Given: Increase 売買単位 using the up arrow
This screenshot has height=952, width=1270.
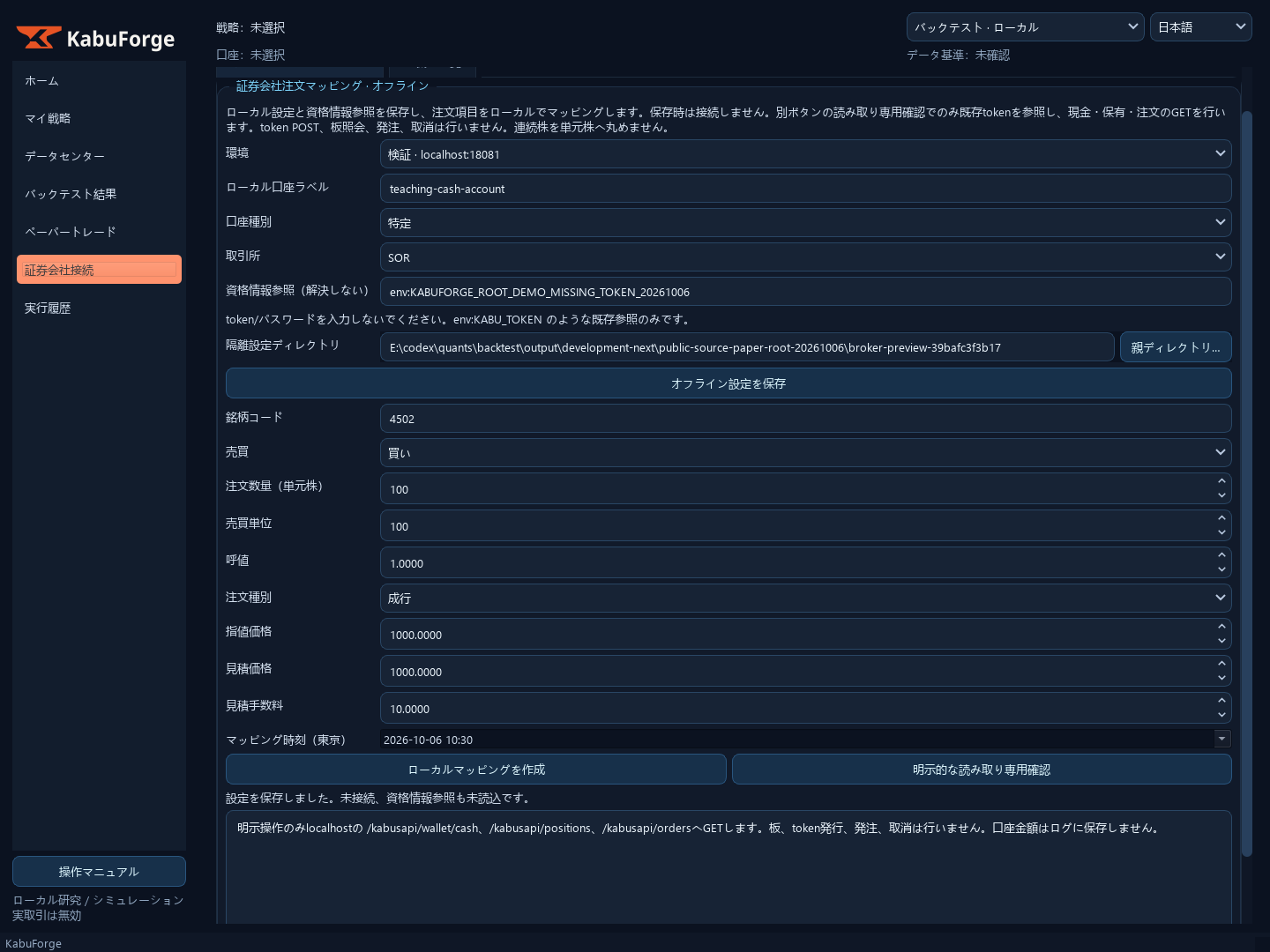Looking at the screenshot, I should tap(1221, 518).
